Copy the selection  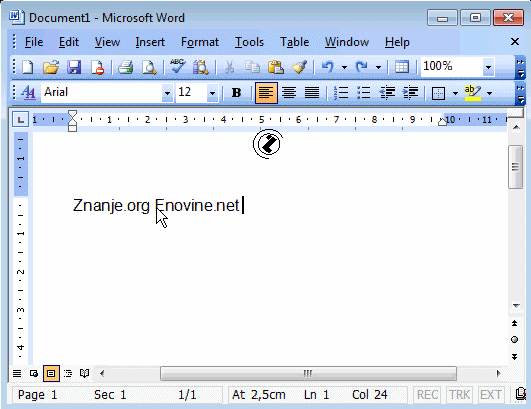pyautogui.click(x=252, y=67)
